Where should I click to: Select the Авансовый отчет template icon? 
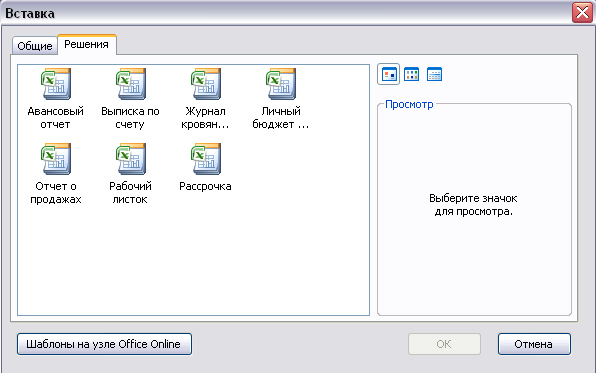56,84
